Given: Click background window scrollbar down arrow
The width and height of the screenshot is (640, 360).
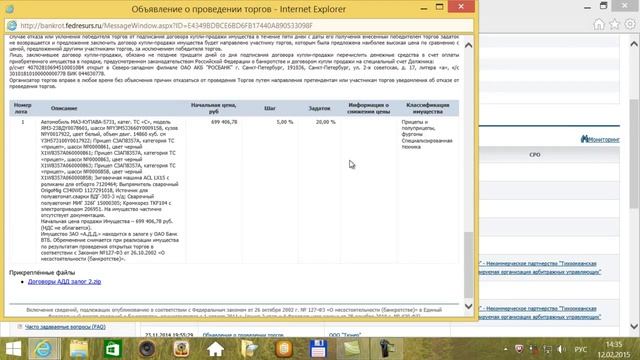Looking at the screenshot, I should (634, 326).
